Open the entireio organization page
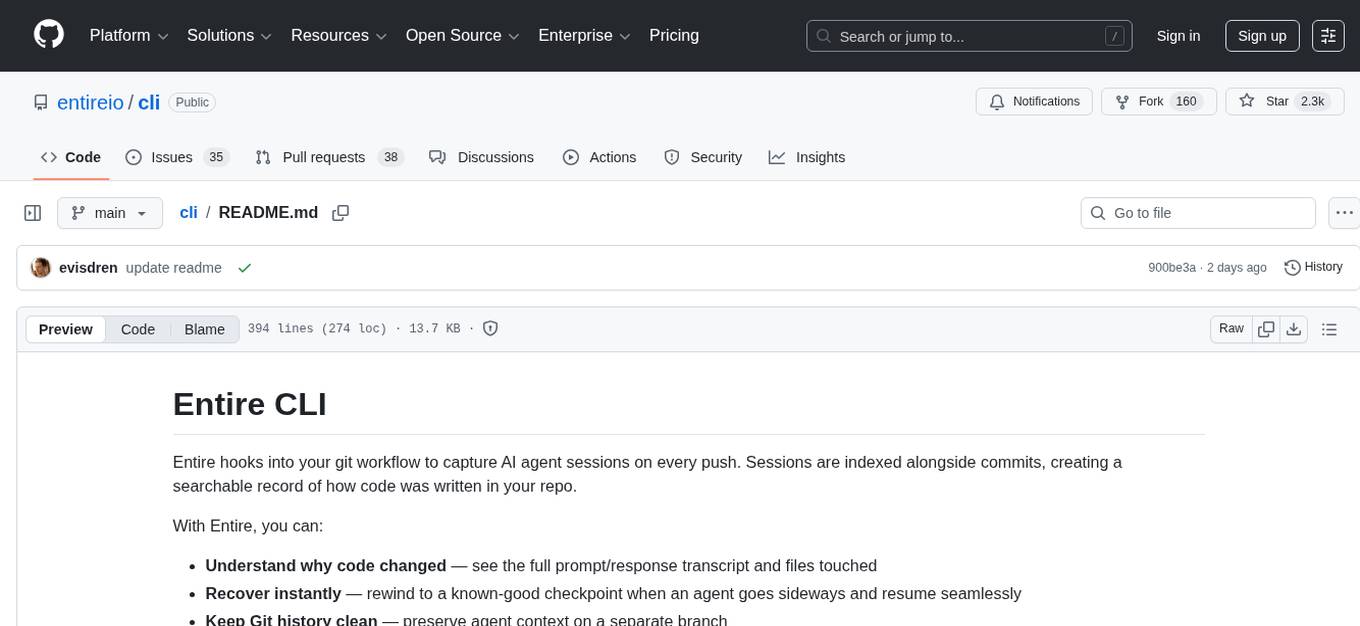Image resolution: width=1360 pixels, height=626 pixels. [90, 102]
